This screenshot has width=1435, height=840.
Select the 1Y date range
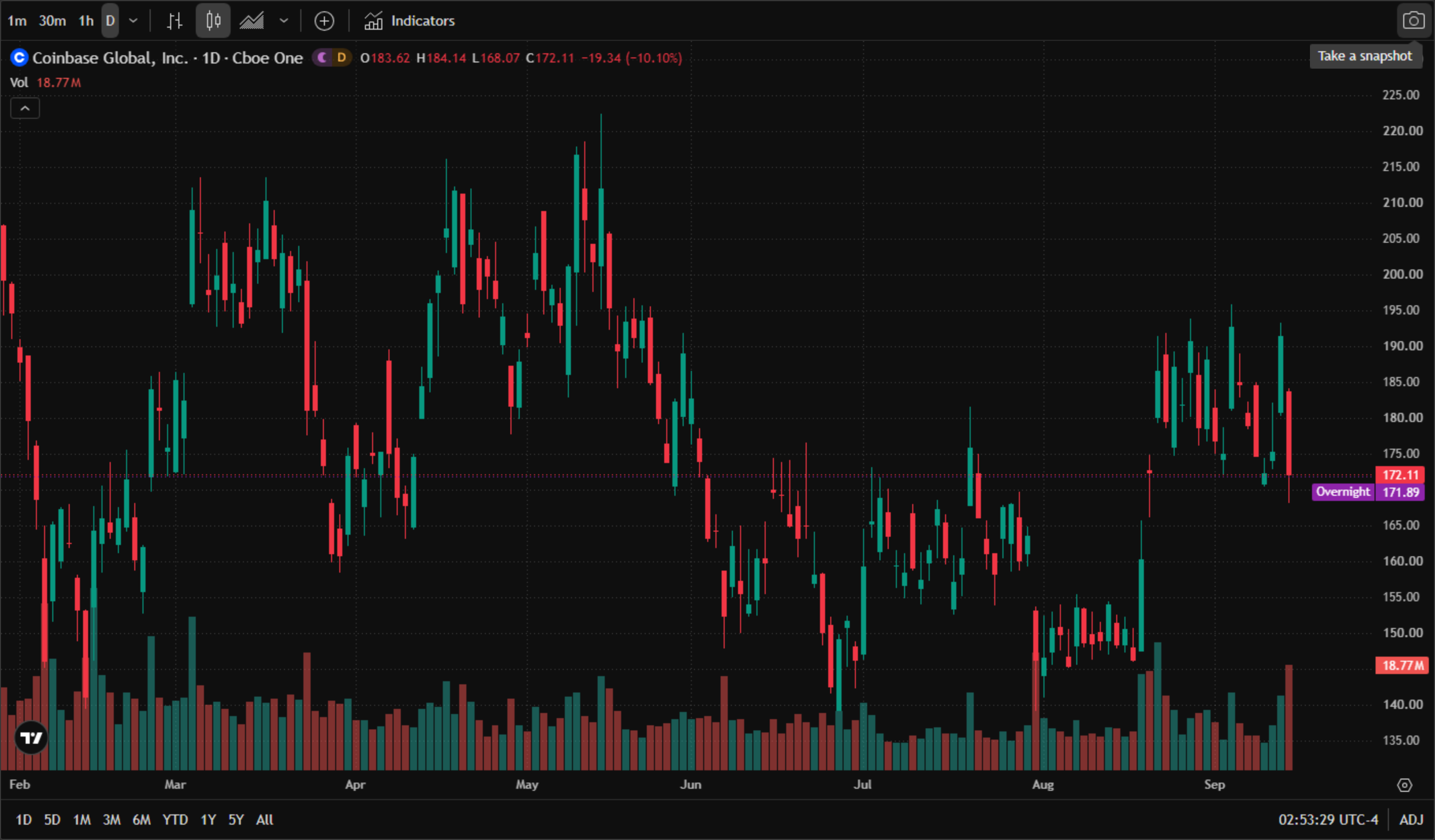(x=209, y=820)
